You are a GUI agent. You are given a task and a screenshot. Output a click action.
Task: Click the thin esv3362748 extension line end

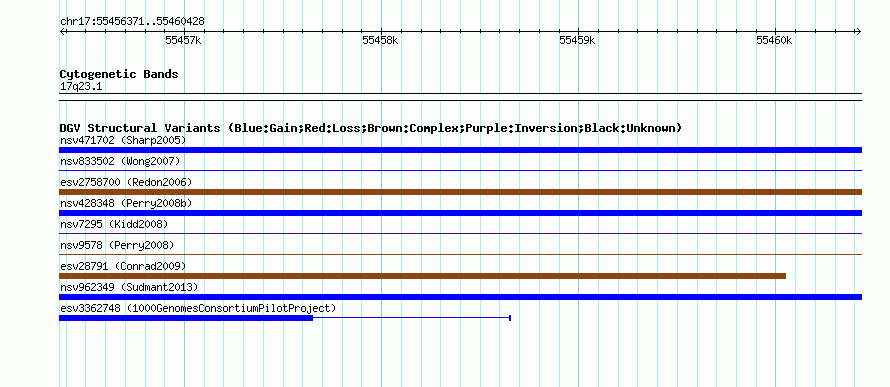coord(510,318)
